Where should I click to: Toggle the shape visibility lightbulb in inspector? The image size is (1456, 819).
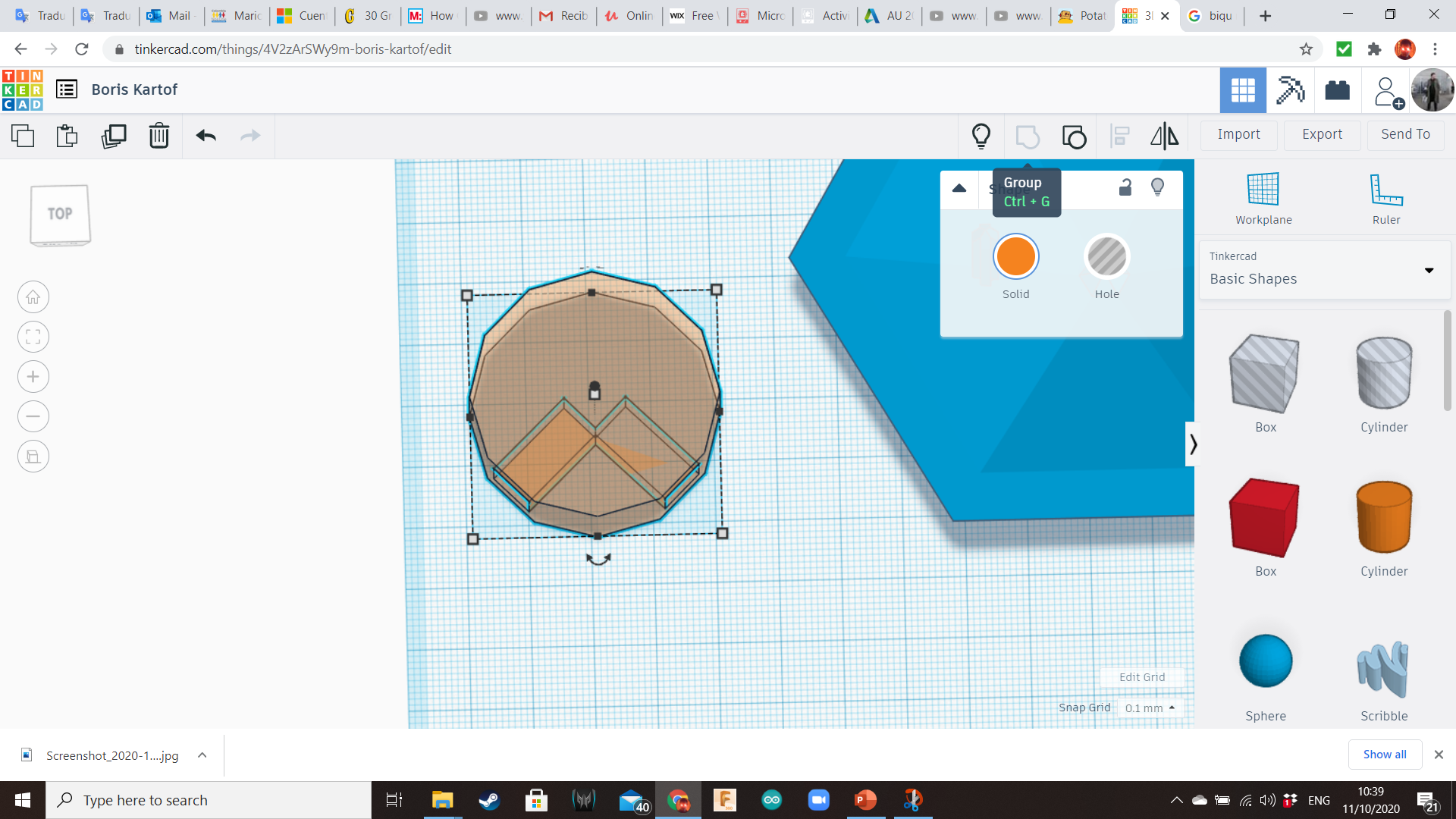pyautogui.click(x=1157, y=187)
